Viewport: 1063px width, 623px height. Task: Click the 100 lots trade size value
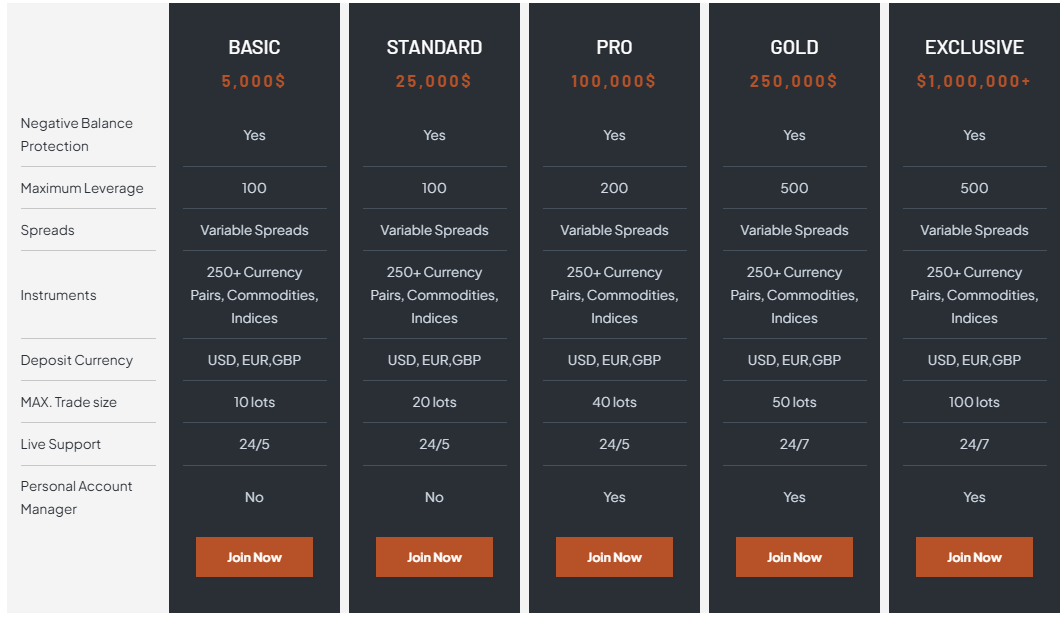pos(974,402)
